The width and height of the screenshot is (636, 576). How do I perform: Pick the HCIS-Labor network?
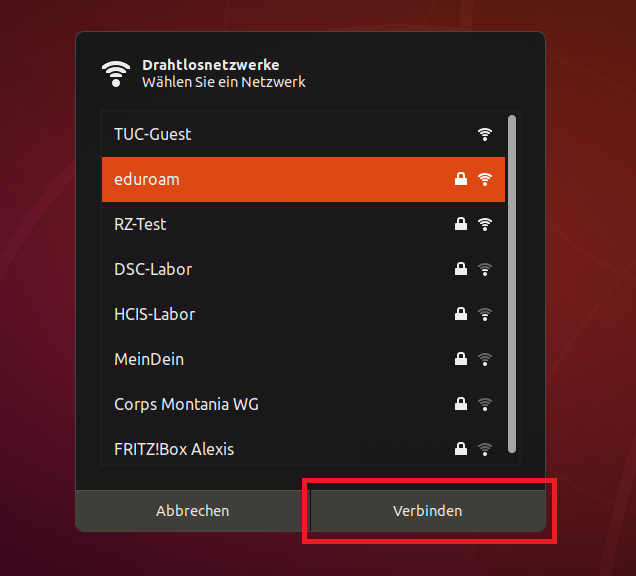(303, 314)
